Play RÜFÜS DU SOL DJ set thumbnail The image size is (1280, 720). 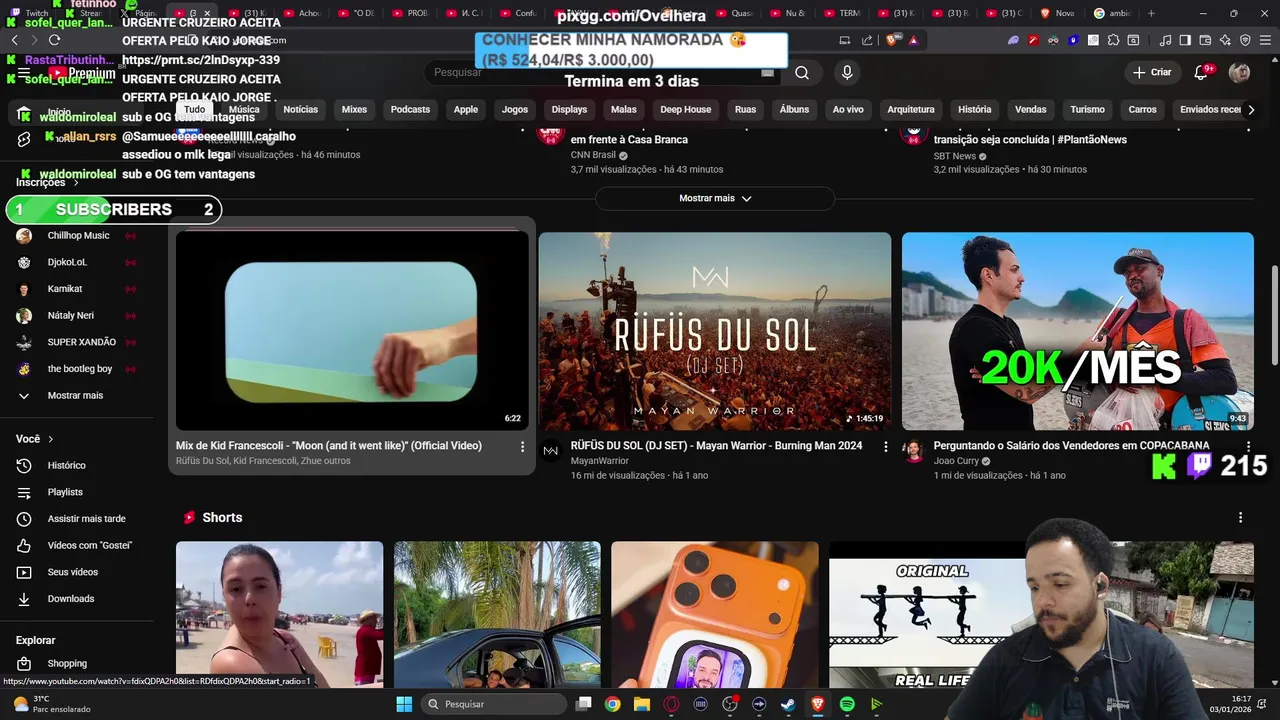tap(715, 331)
